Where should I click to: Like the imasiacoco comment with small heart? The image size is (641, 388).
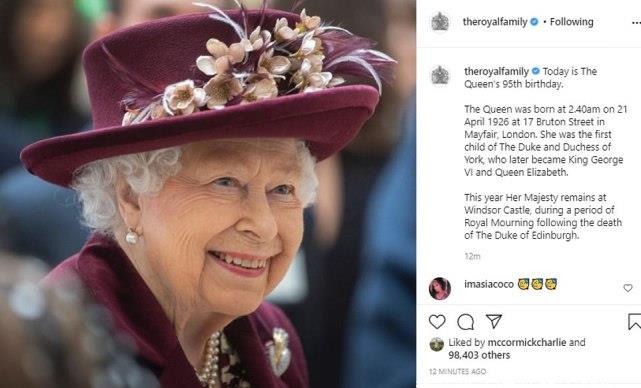click(x=628, y=288)
